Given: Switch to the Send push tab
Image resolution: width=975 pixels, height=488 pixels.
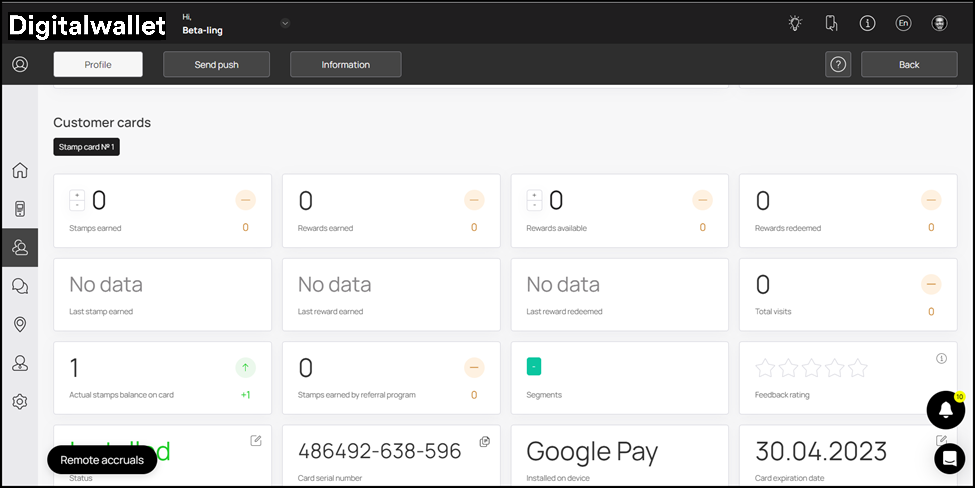Looking at the screenshot, I should coord(216,64).
